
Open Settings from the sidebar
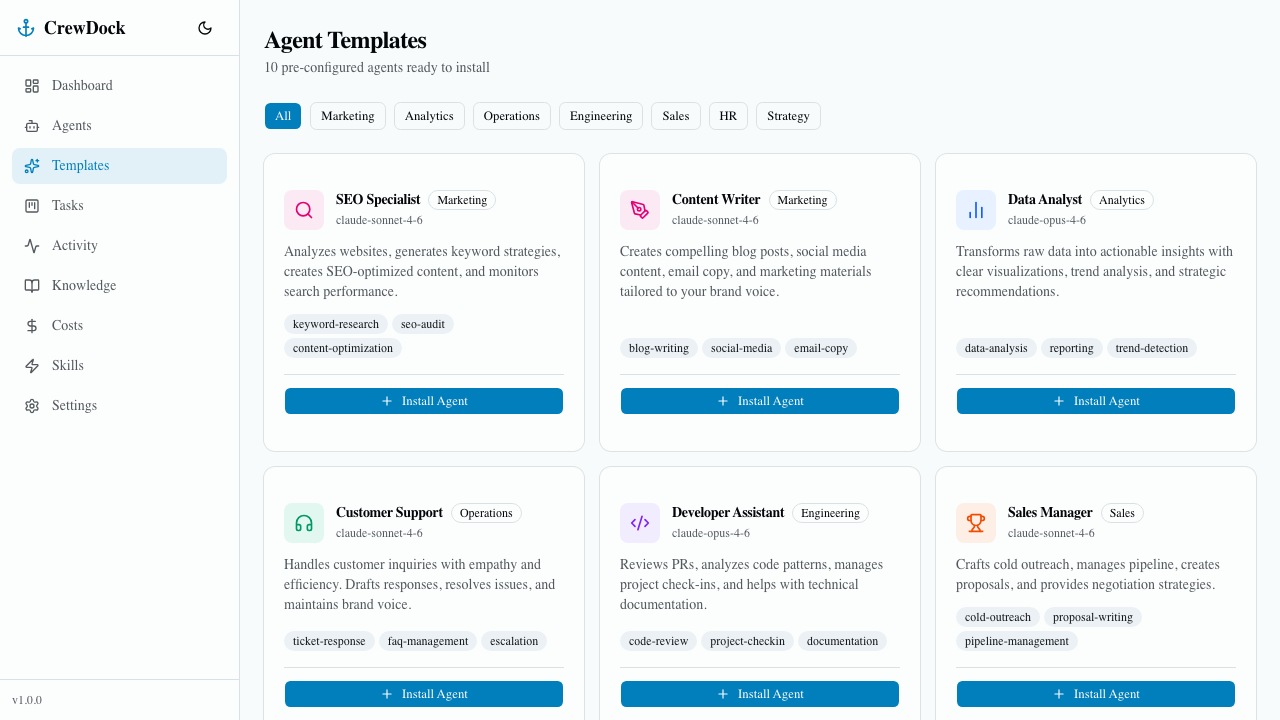click(74, 405)
